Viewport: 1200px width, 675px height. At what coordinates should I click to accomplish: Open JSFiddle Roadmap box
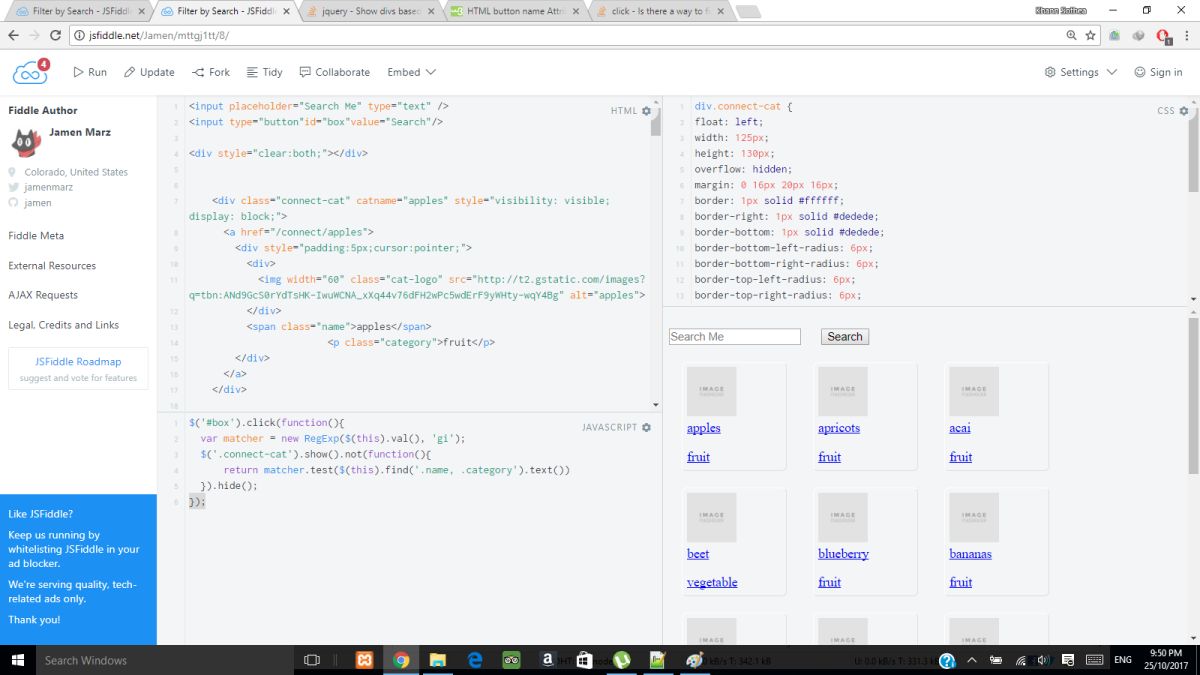[78, 369]
